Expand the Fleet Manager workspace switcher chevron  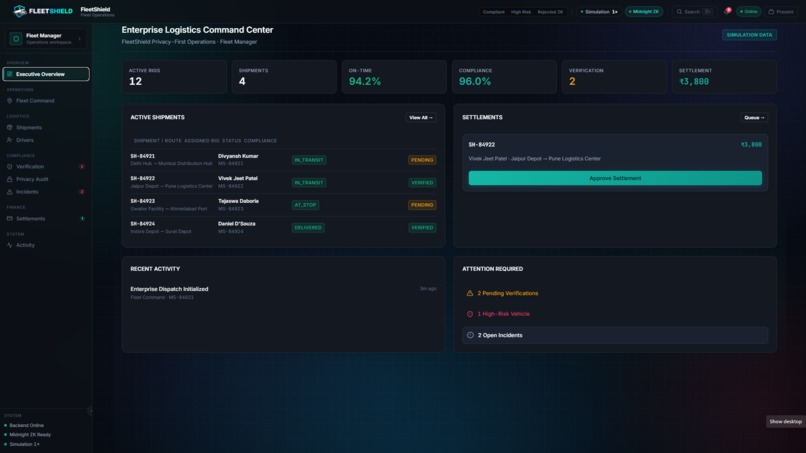point(80,39)
